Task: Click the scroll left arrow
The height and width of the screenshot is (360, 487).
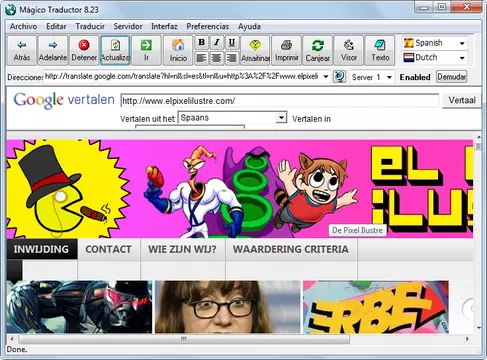Action: tap(12, 339)
